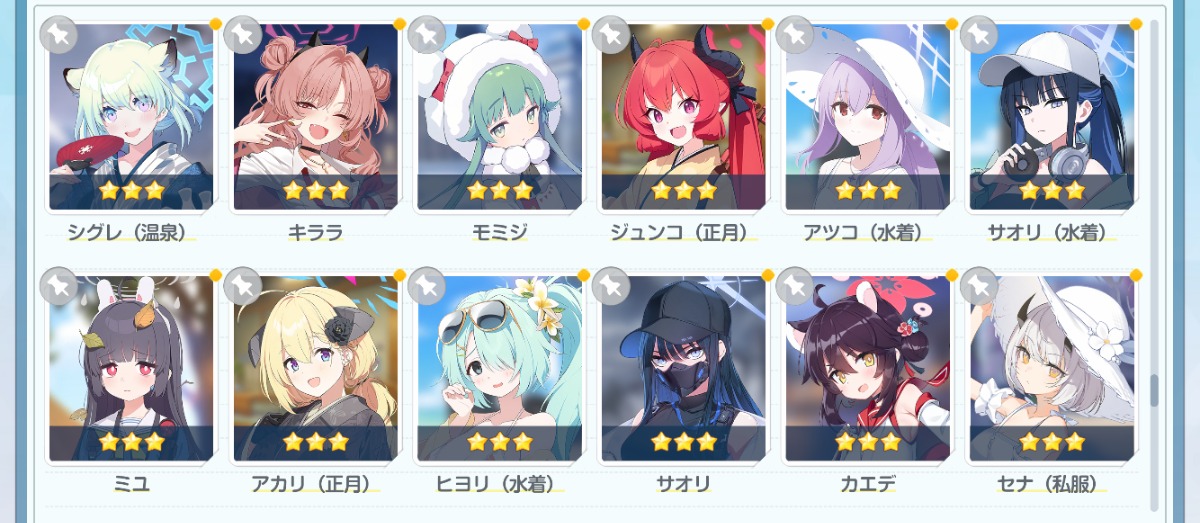Screen dimensions: 1200x523
Task: Choose the ヒヨリ(水着) character portrait
Action: click(499, 368)
